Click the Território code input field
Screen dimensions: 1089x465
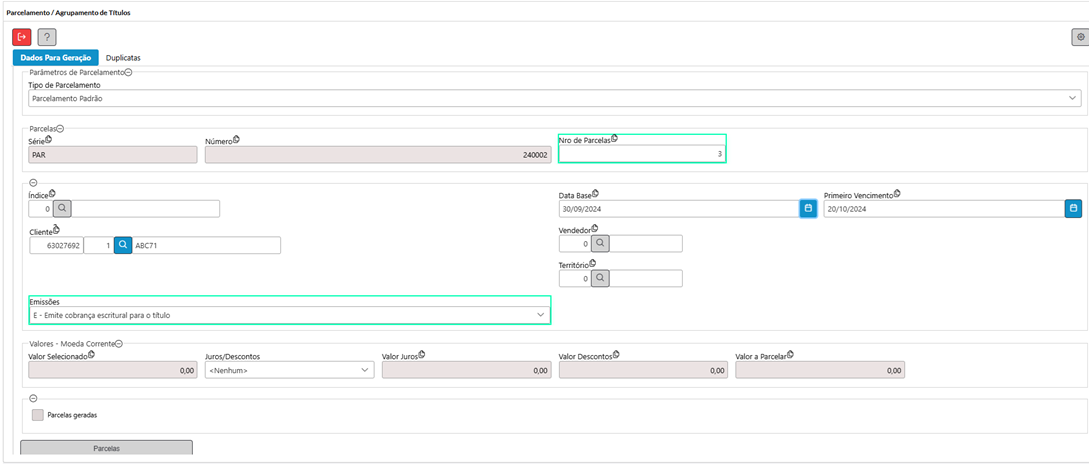point(575,278)
